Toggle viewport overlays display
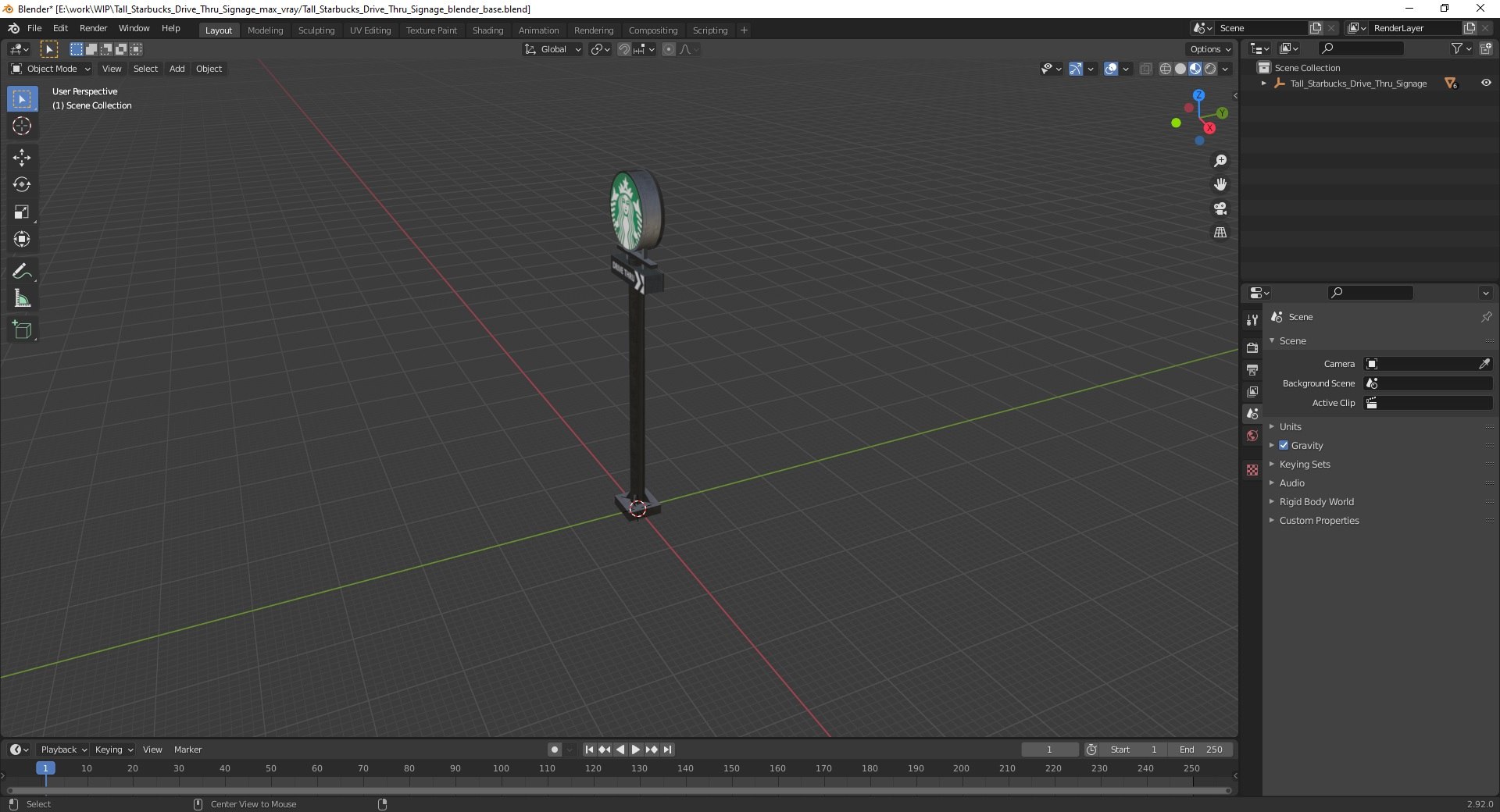1500x812 pixels. [x=1111, y=69]
